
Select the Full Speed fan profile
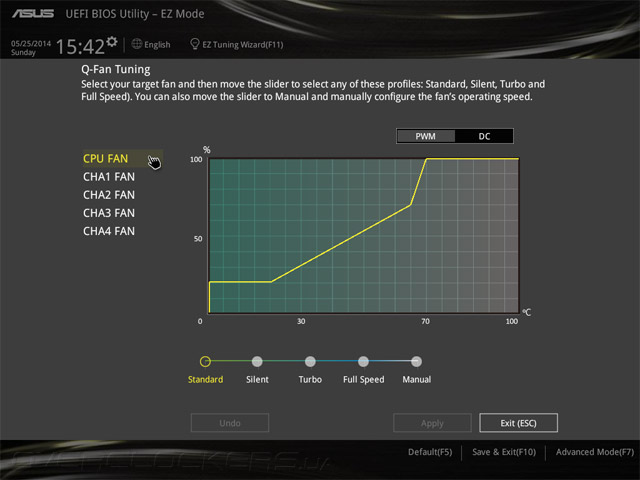pos(363,361)
